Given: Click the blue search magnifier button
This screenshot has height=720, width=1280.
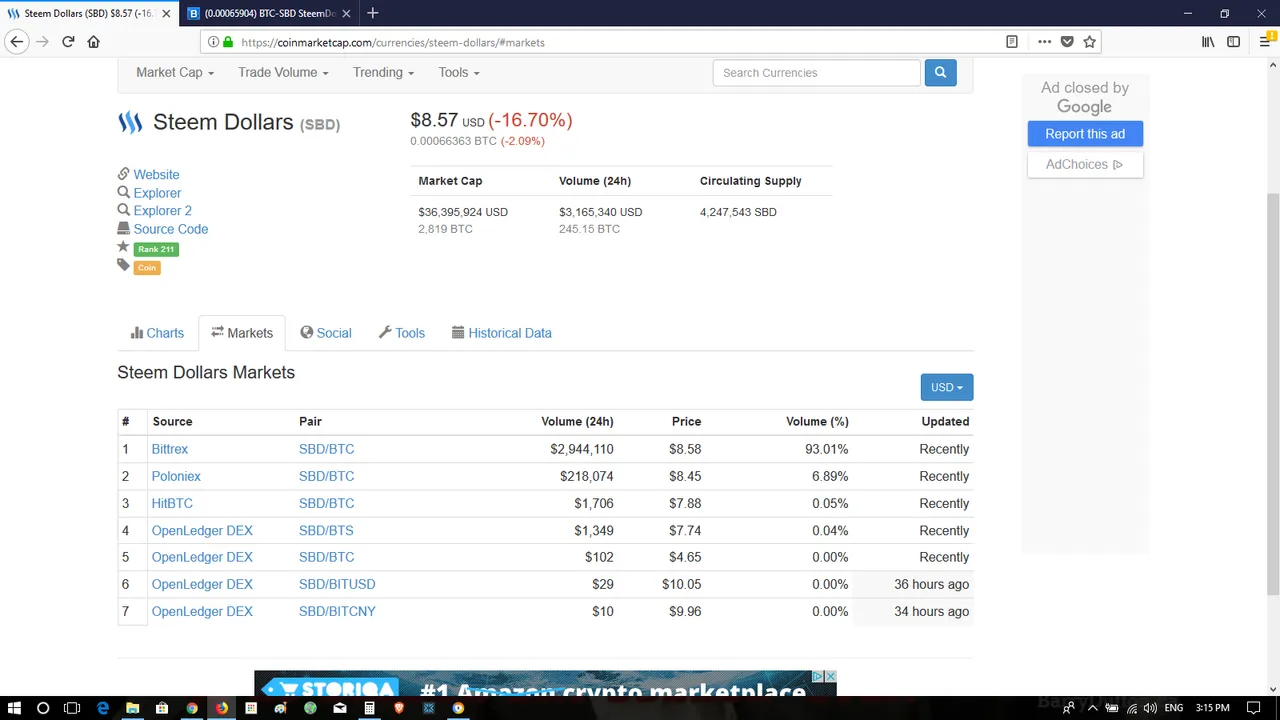Looking at the screenshot, I should pyautogui.click(x=940, y=73).
